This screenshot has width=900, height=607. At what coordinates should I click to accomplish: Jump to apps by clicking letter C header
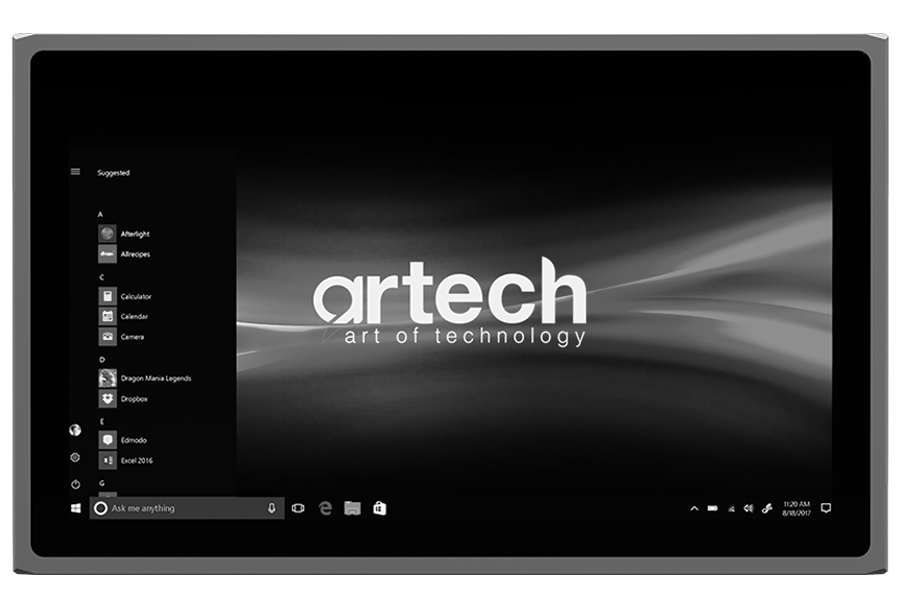point(101,277)
